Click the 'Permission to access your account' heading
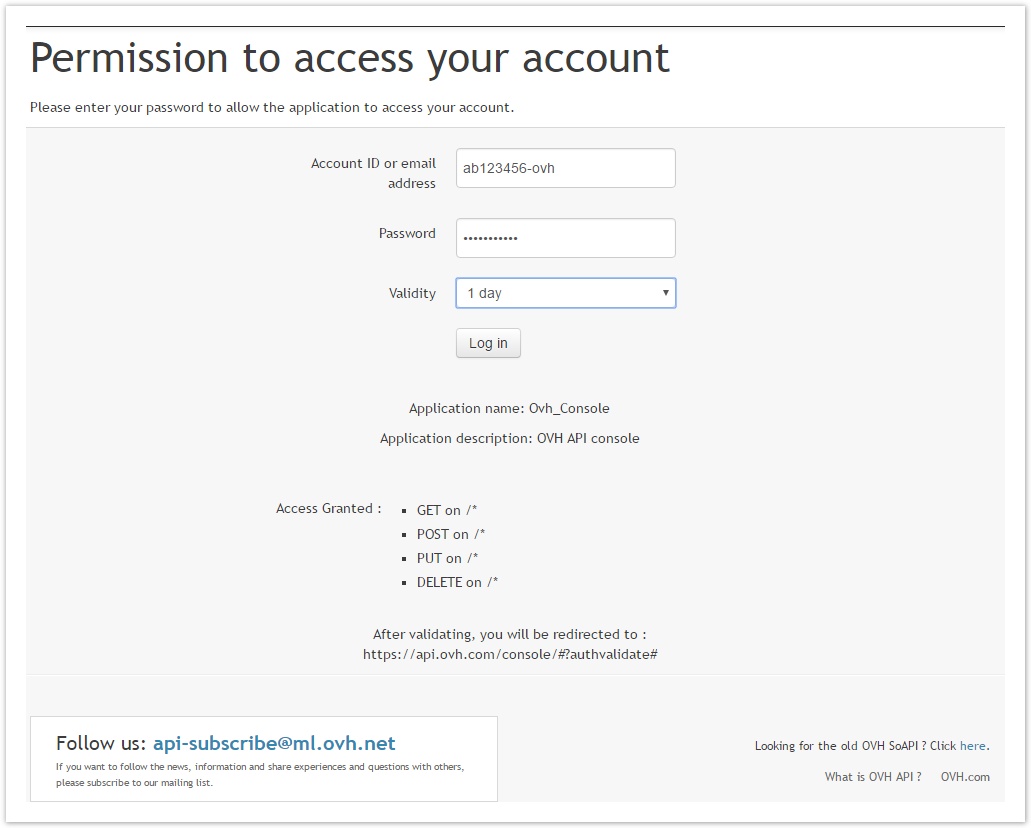This screenshot has height=828, width=1031. pyautogui.click(x=350, y=59)
